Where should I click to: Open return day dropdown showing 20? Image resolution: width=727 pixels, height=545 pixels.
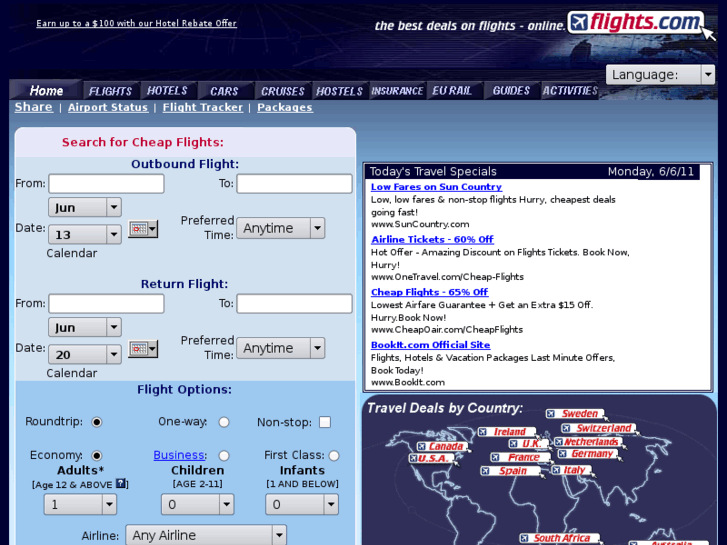pos(85,354)
